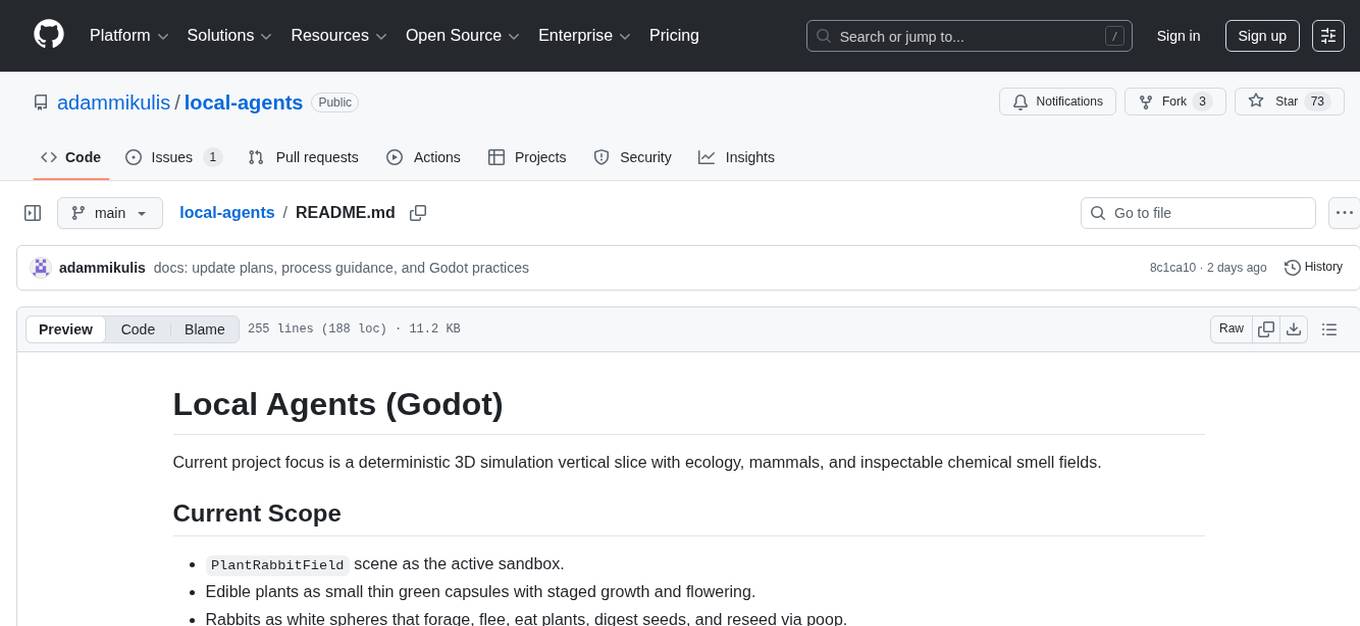Open the 8c1ca10 commit link
The width and height of the screenshot is (1360, 626).
tap(1172, 268)
